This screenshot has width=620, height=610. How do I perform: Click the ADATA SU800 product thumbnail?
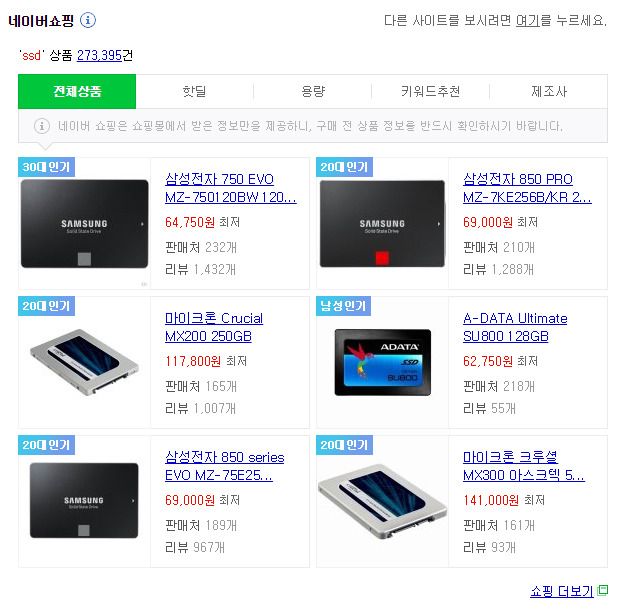point(383,362)
